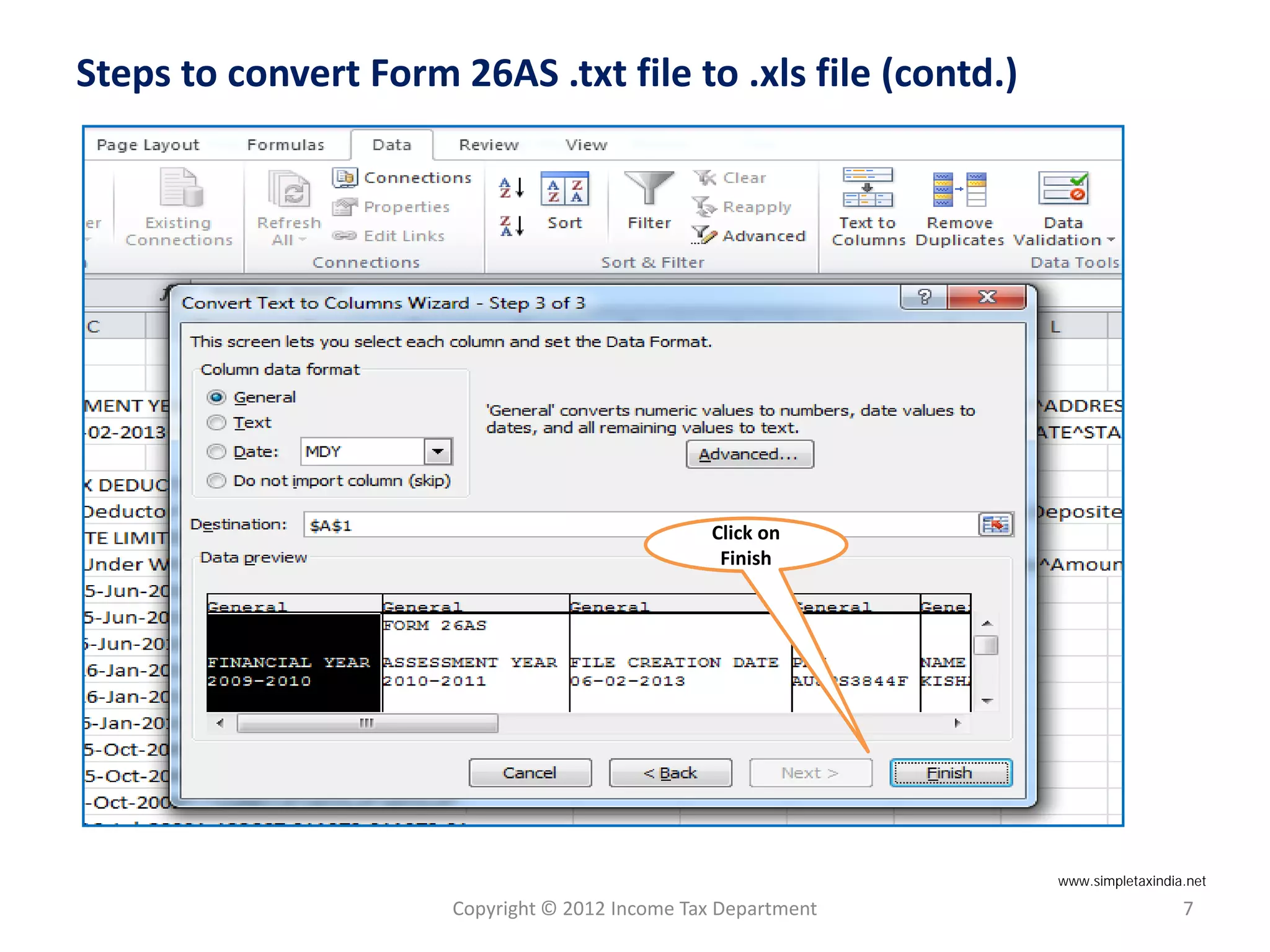Click the data preview horizontal scrollbar thumb
Viewport: 1270px width, 952px height.
[367, 723]
